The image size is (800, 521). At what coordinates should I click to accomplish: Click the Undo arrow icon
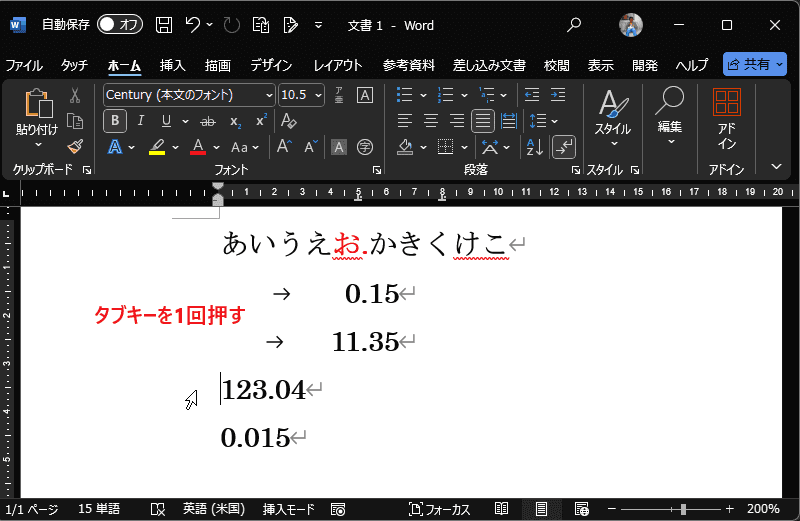(194, 25)
